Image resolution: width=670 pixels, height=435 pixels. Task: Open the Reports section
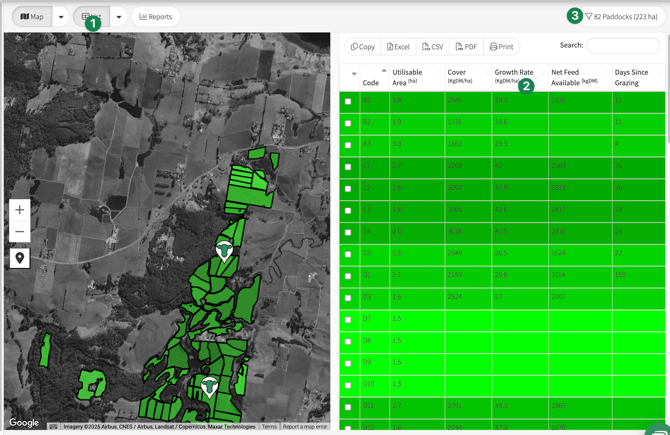coord(156,17)
